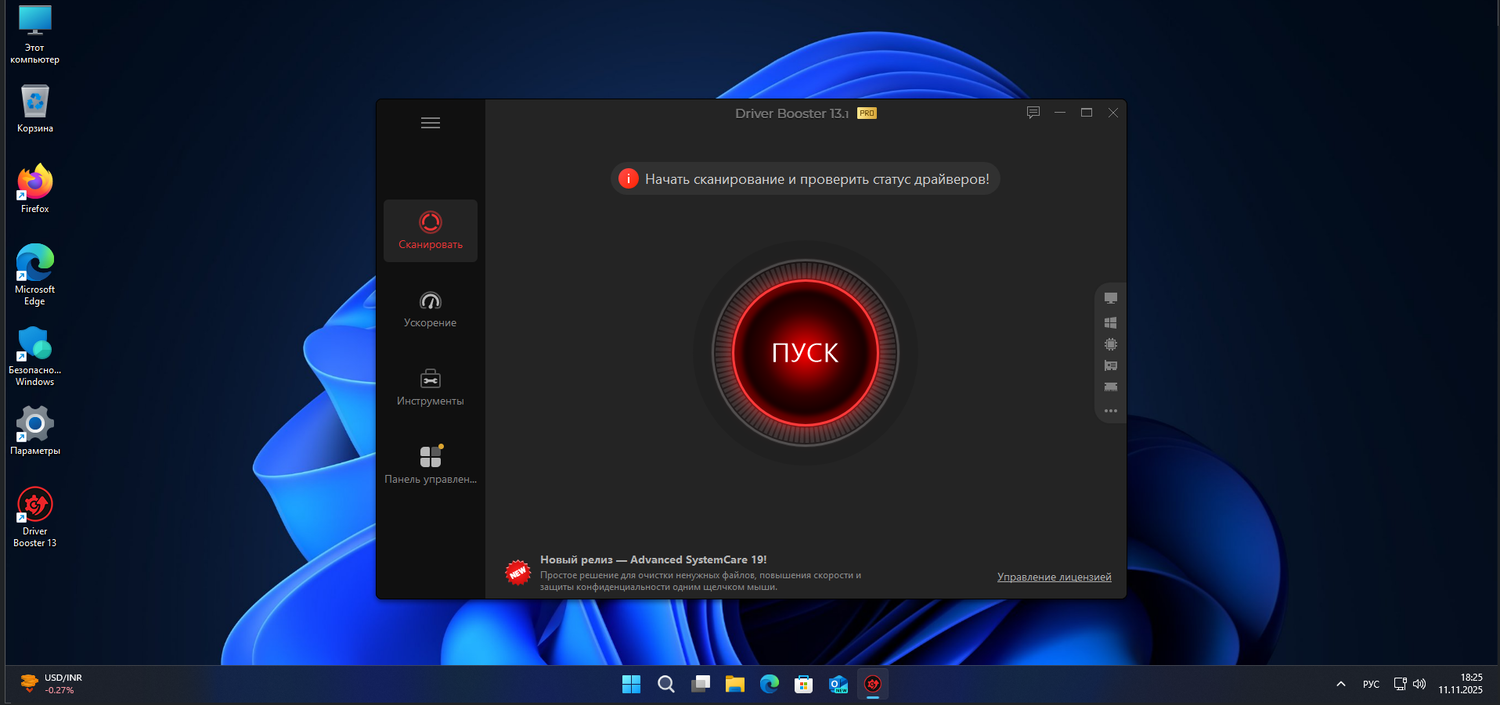1500x705 pixels.
Task: Select the Безопасность Windows desktop shortcut
Action: click(x=35, y=357)
